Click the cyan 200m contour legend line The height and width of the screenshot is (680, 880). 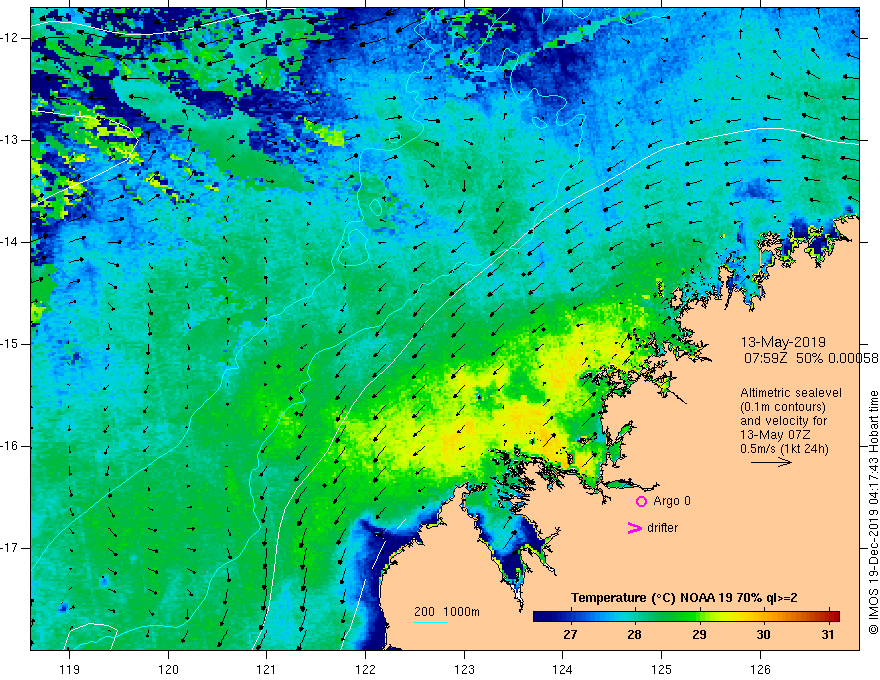pos(430,622)
